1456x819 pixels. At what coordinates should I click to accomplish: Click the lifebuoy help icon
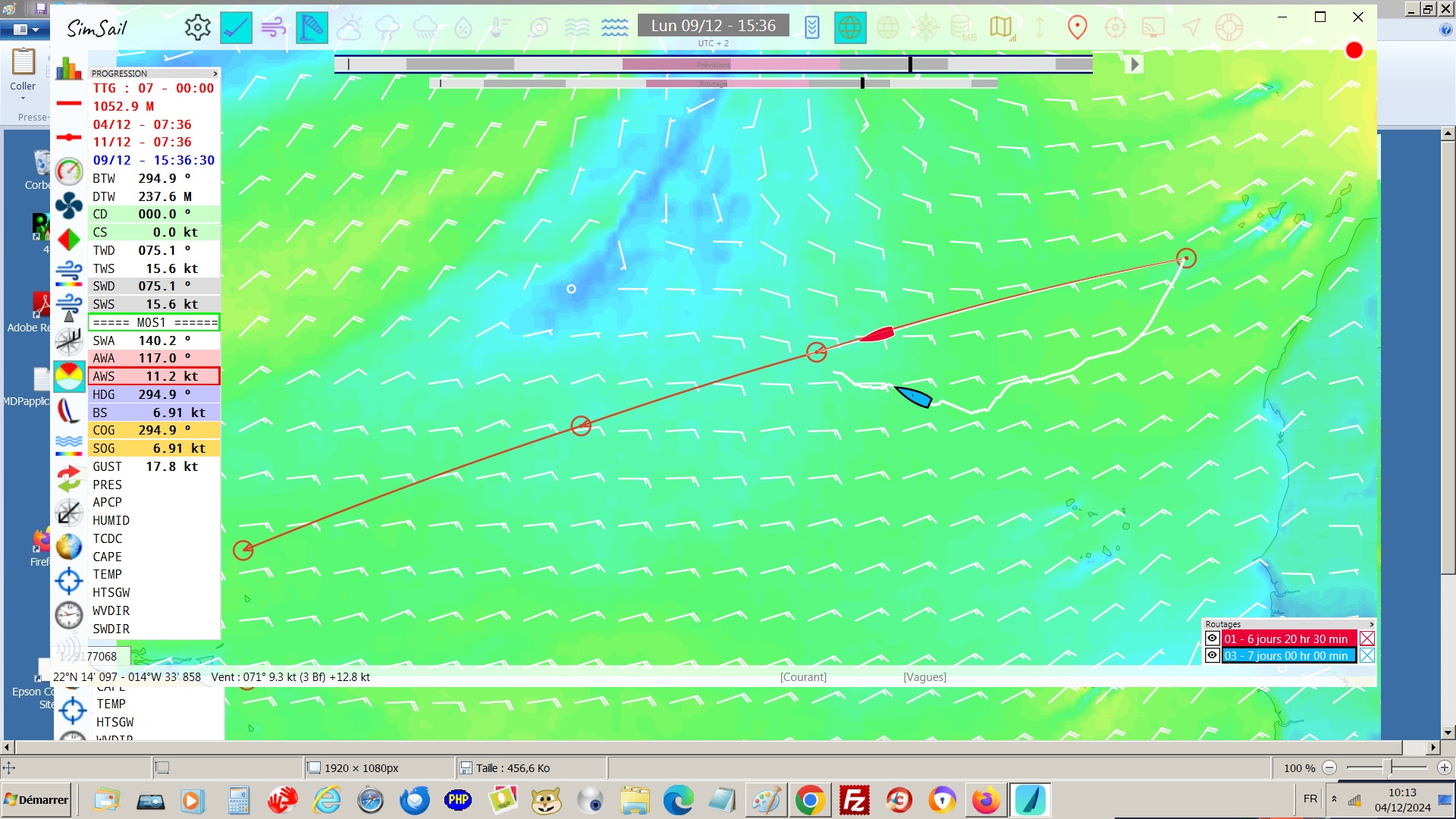(x=1228, y=27)
